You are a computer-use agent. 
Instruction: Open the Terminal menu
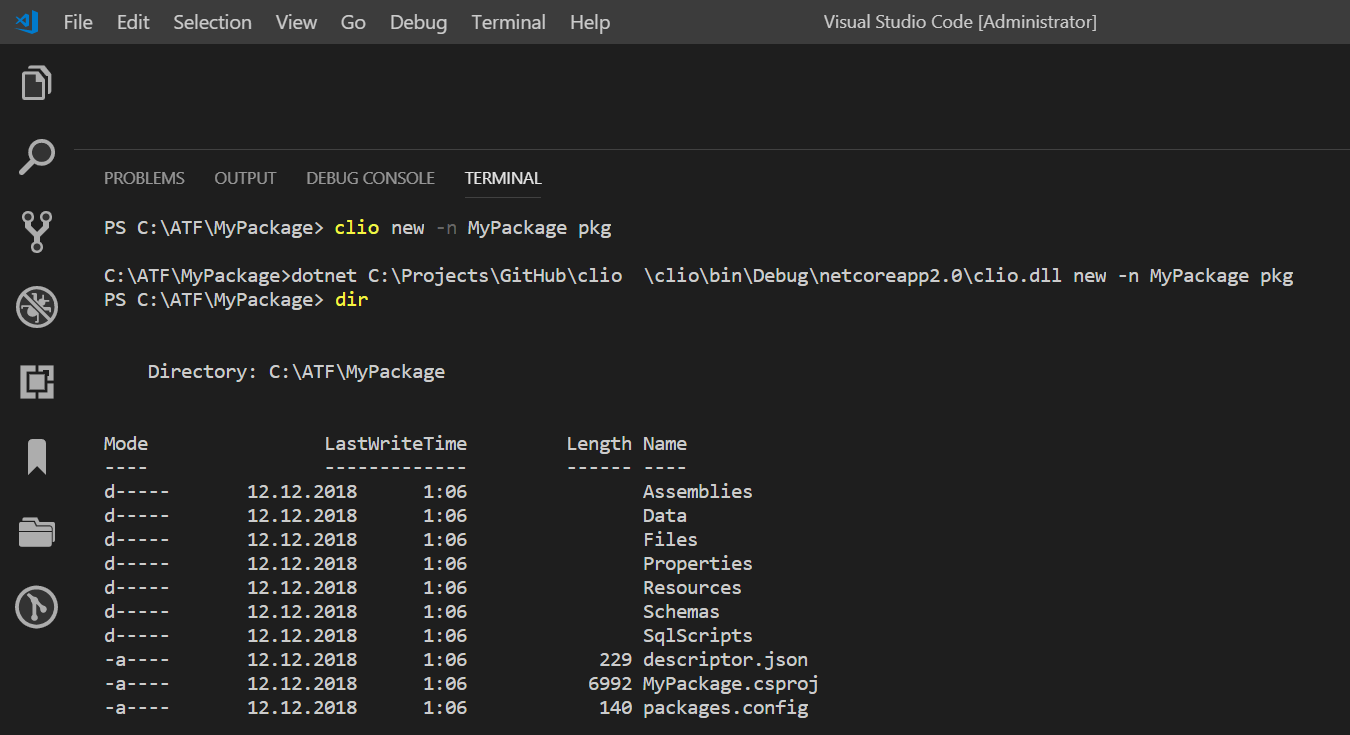508,22
